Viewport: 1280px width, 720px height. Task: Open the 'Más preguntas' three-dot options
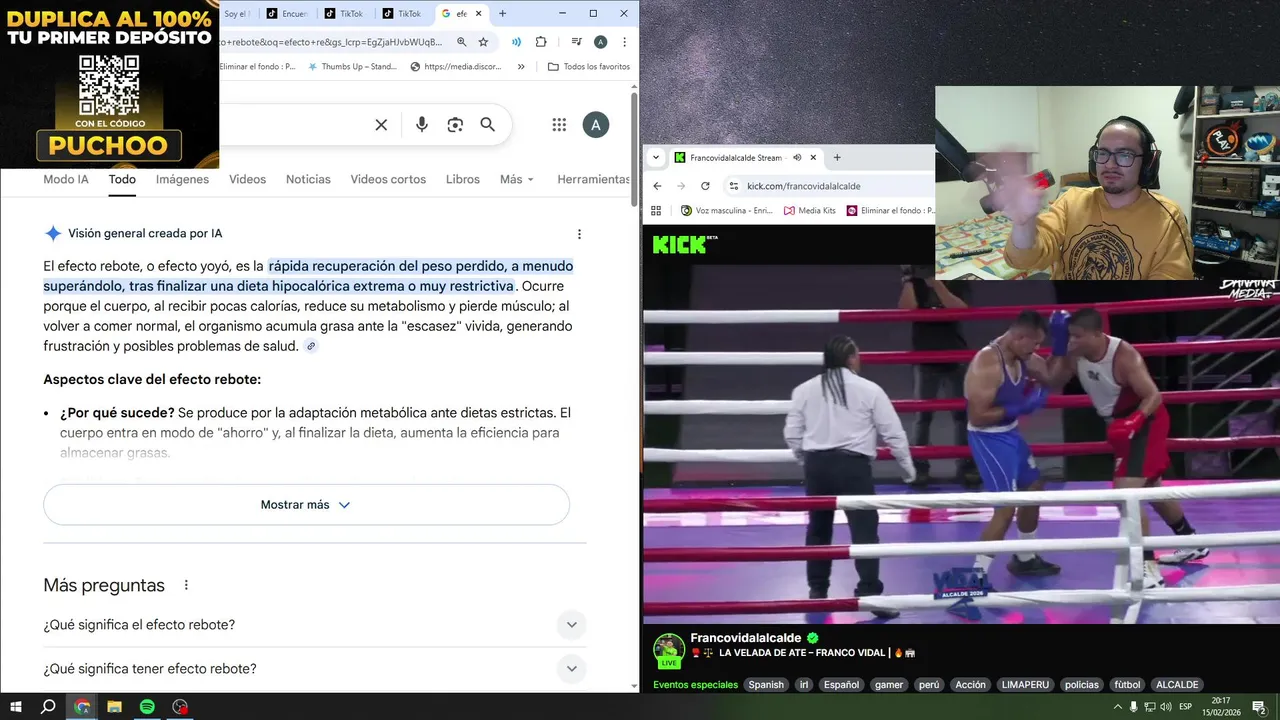(x=186, y=585)
